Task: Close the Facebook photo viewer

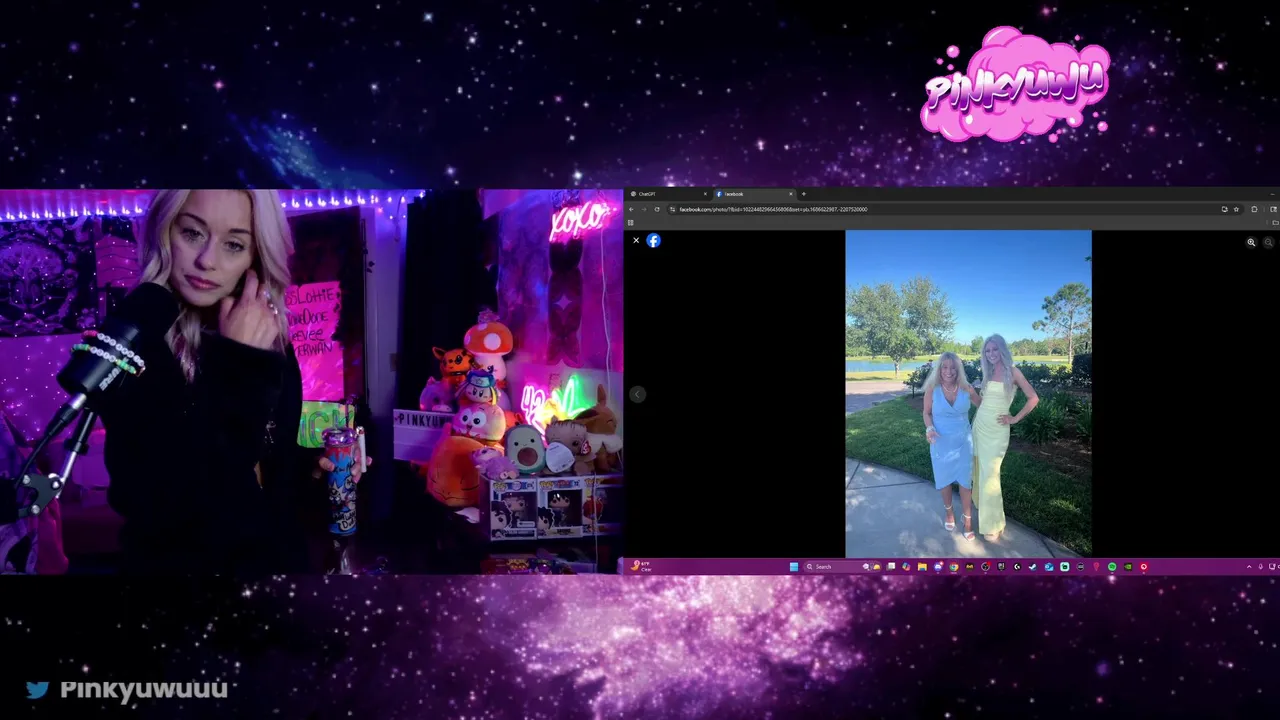Action: (x=636, y=240)
